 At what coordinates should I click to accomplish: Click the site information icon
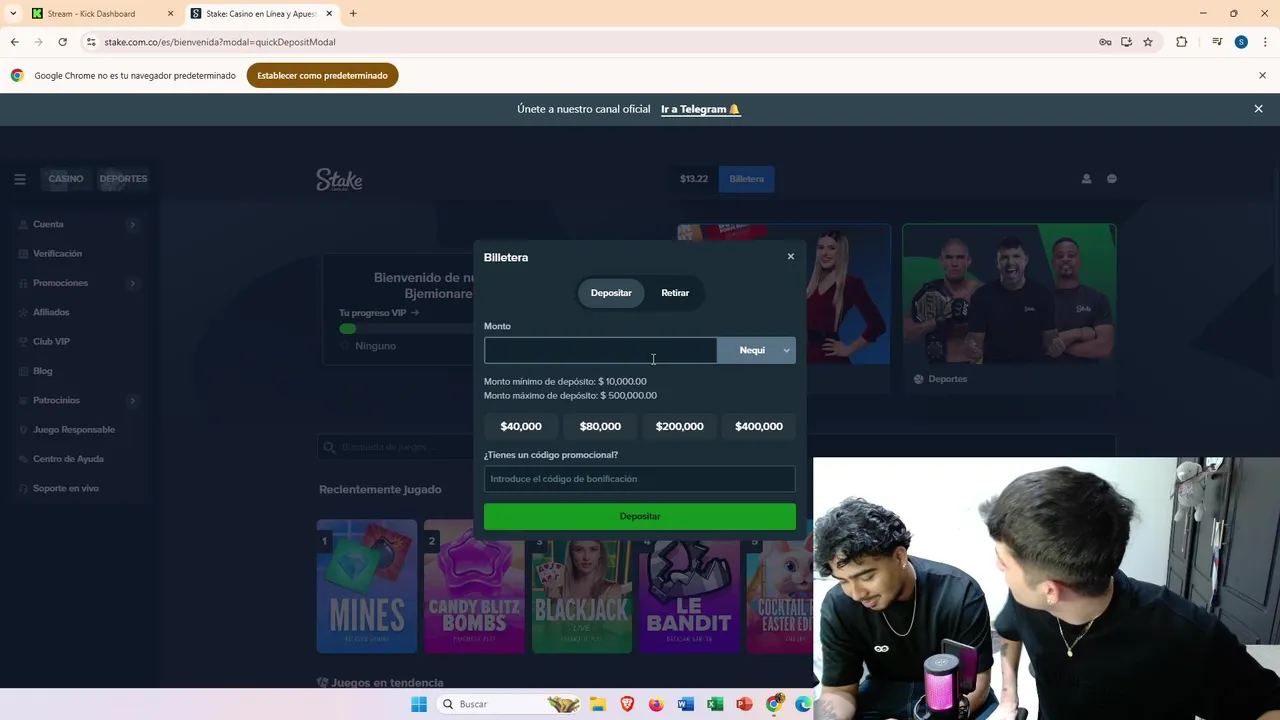(x=91, y=42)
